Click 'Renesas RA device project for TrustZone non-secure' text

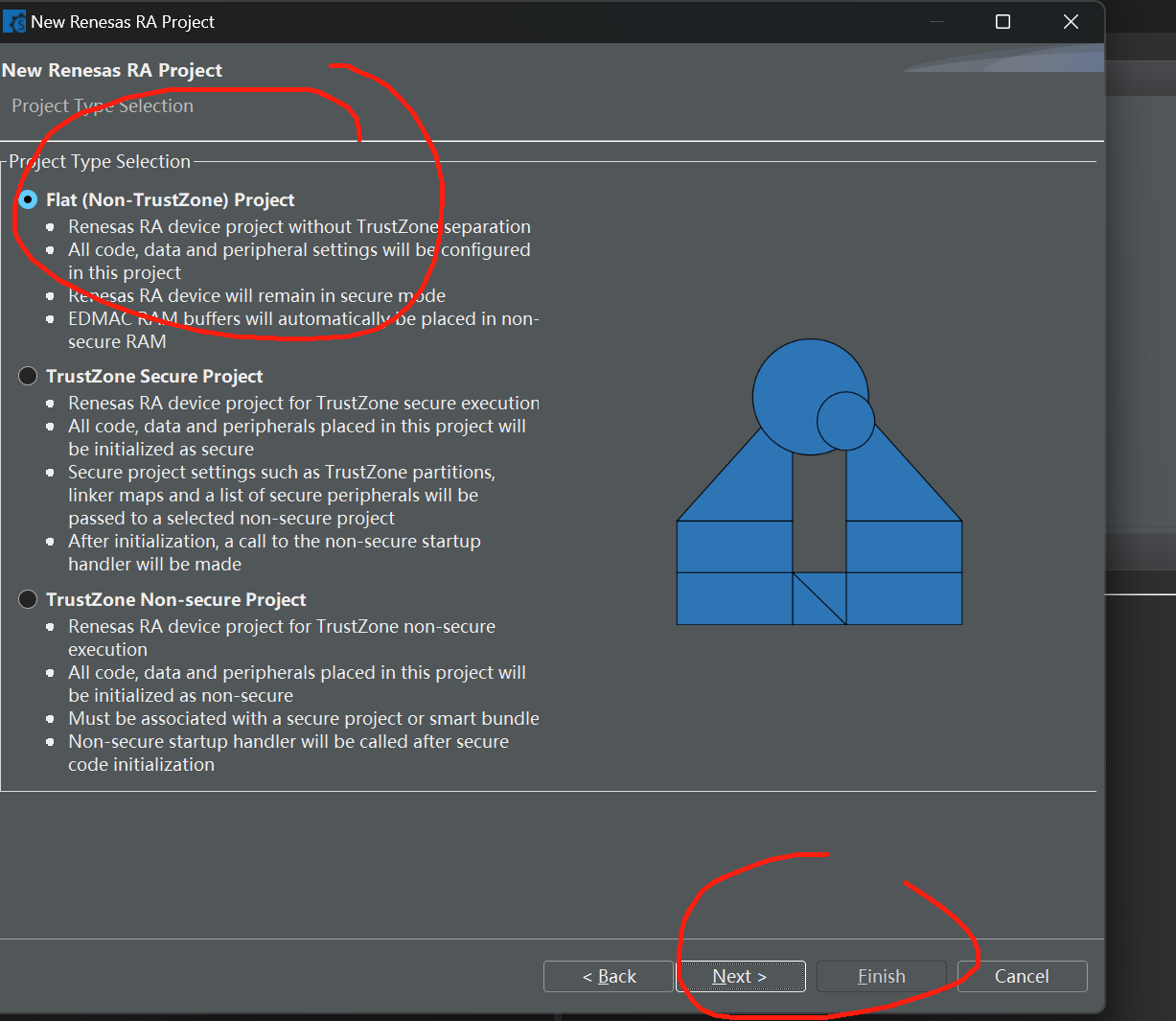coord(282,638)
